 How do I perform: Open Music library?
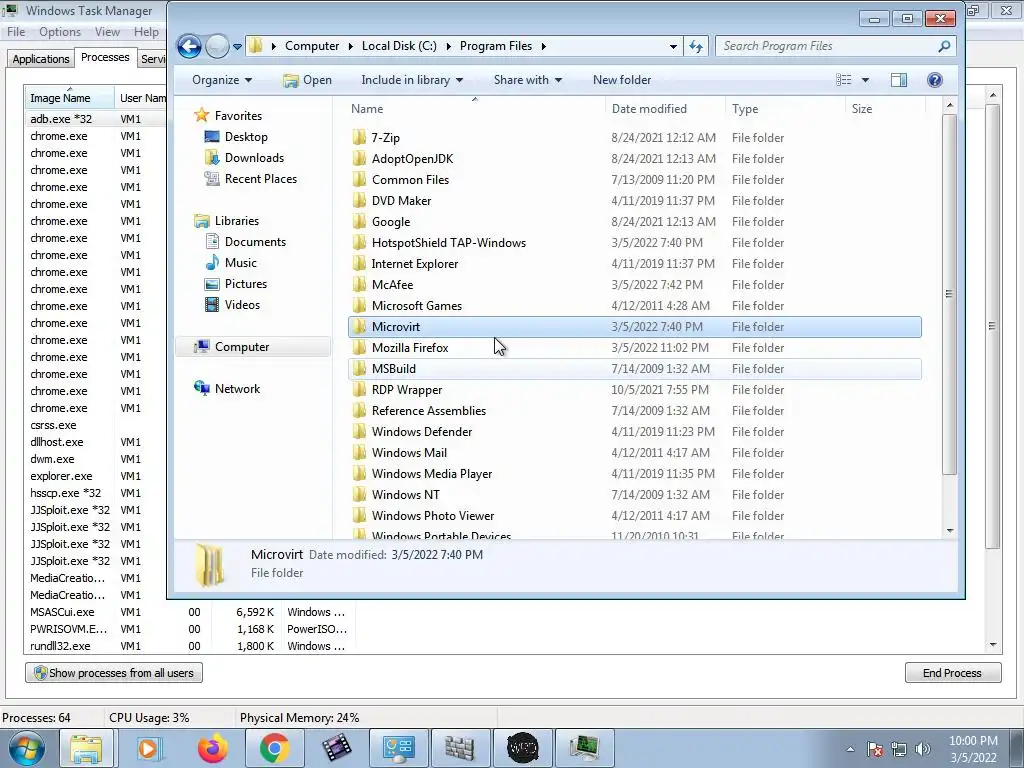click(240, 263)
